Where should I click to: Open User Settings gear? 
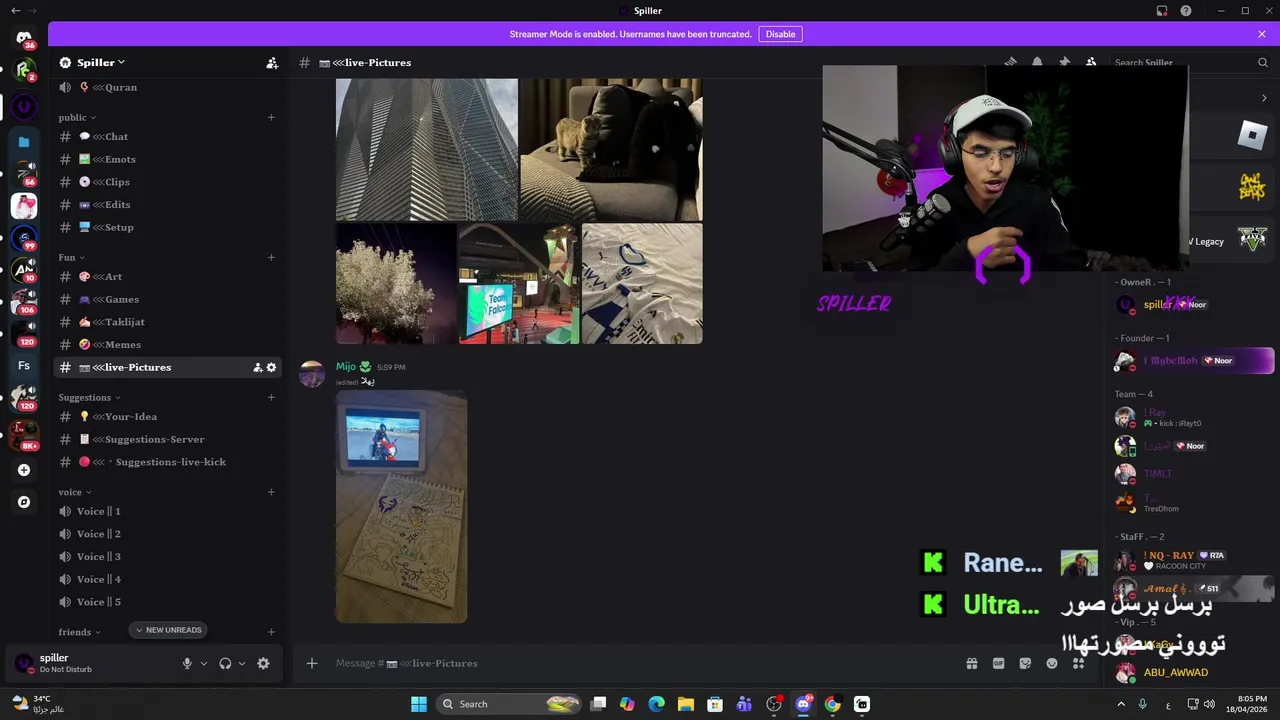(263, 663)
